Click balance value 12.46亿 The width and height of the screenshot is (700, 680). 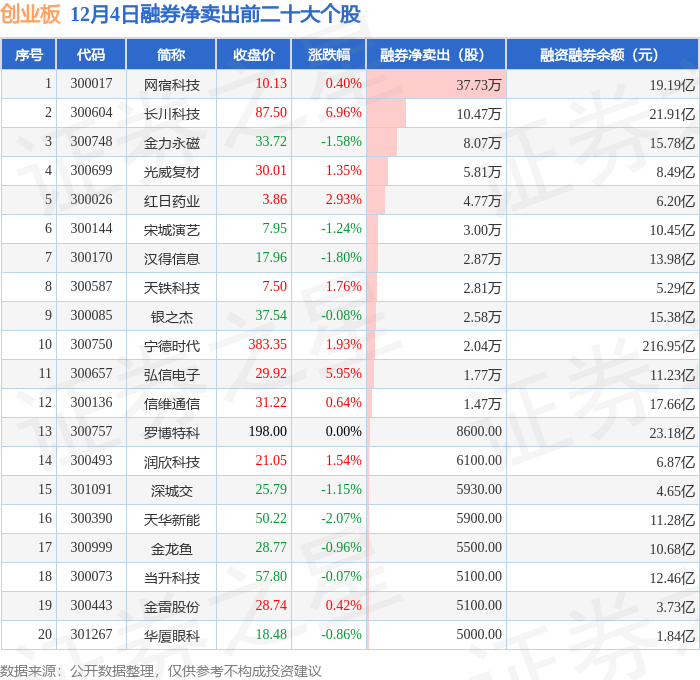pos(672,578)
